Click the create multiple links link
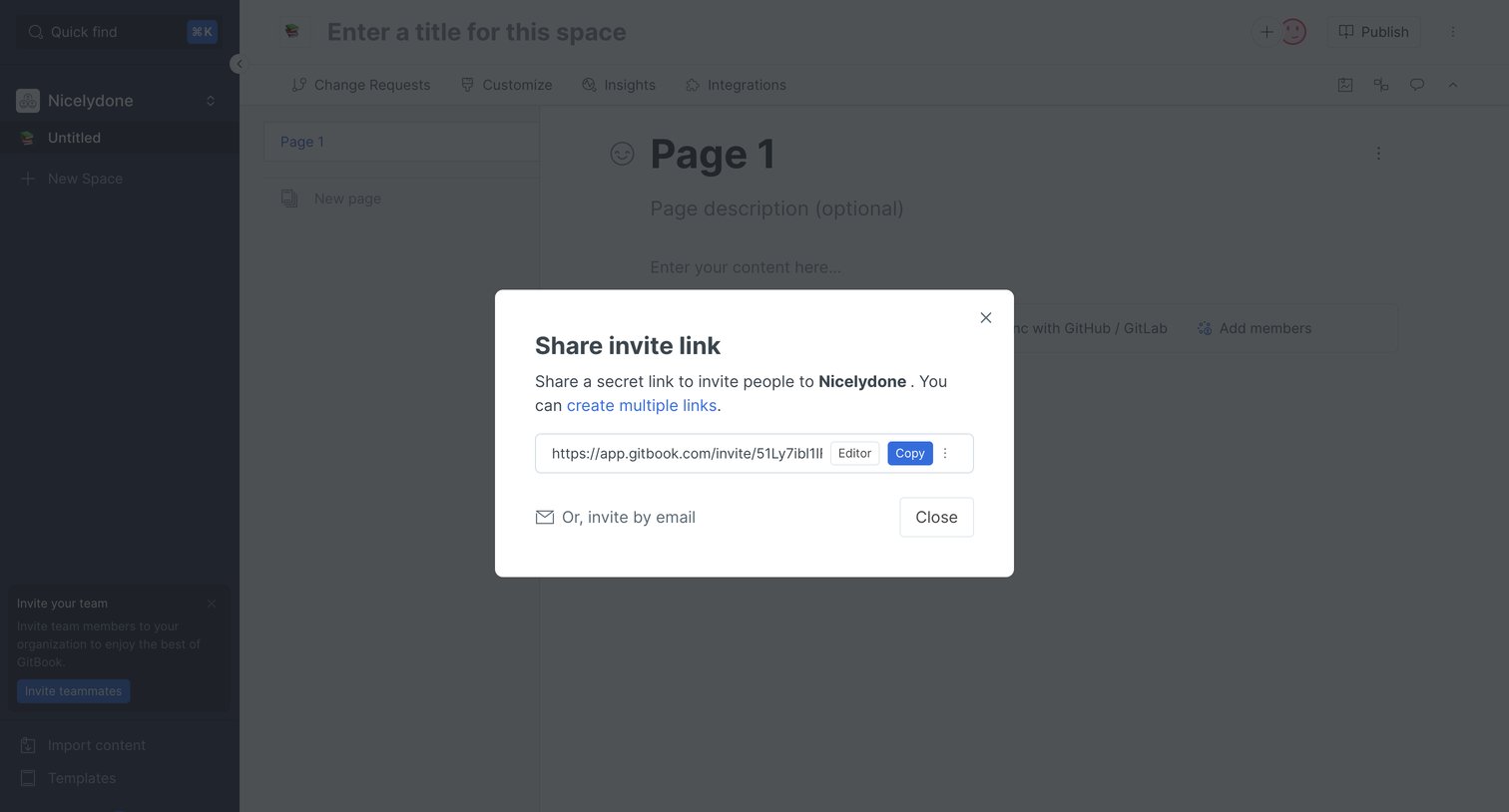Image resolution: width=1509 pixels, height=812 pixels. [642, 405]
